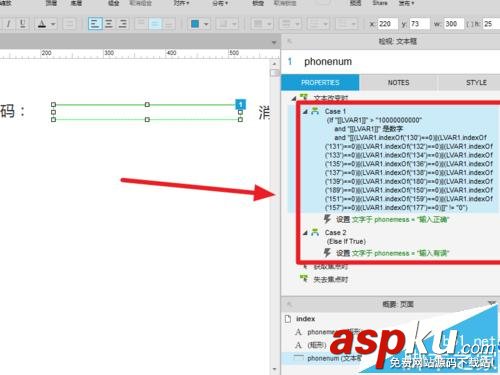Click the footnote number 1 in inspector
The height and width of the screenshot is (375, 500).
click(x=290, y=62)
